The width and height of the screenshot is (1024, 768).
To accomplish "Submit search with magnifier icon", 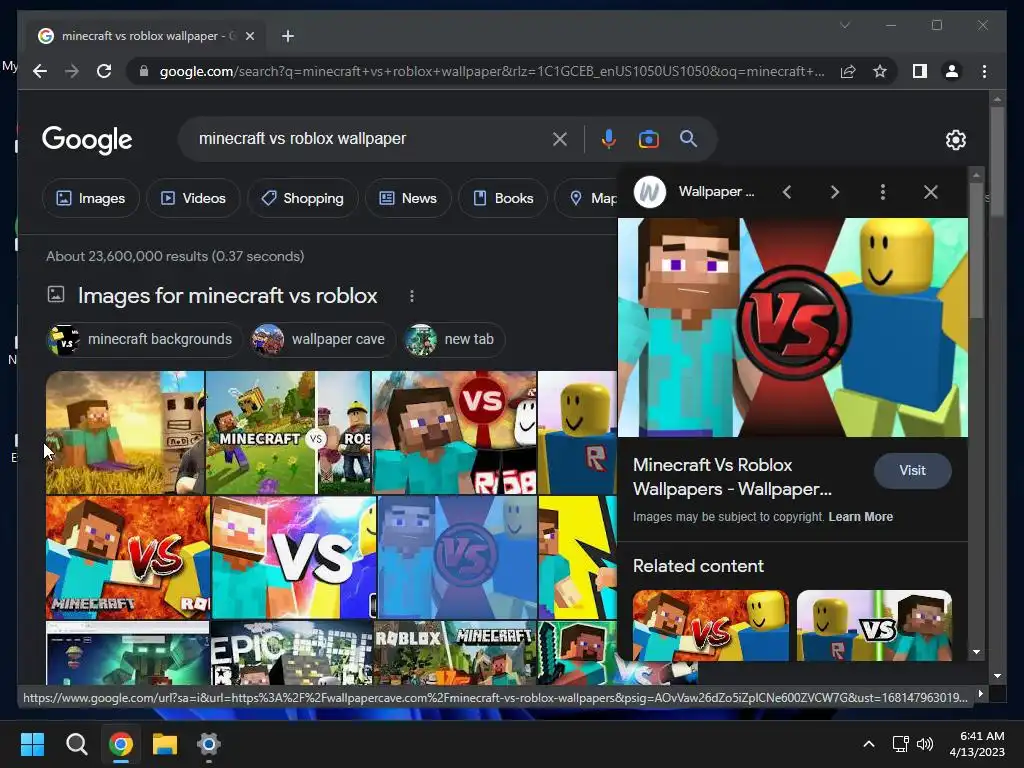I will 688,138.
